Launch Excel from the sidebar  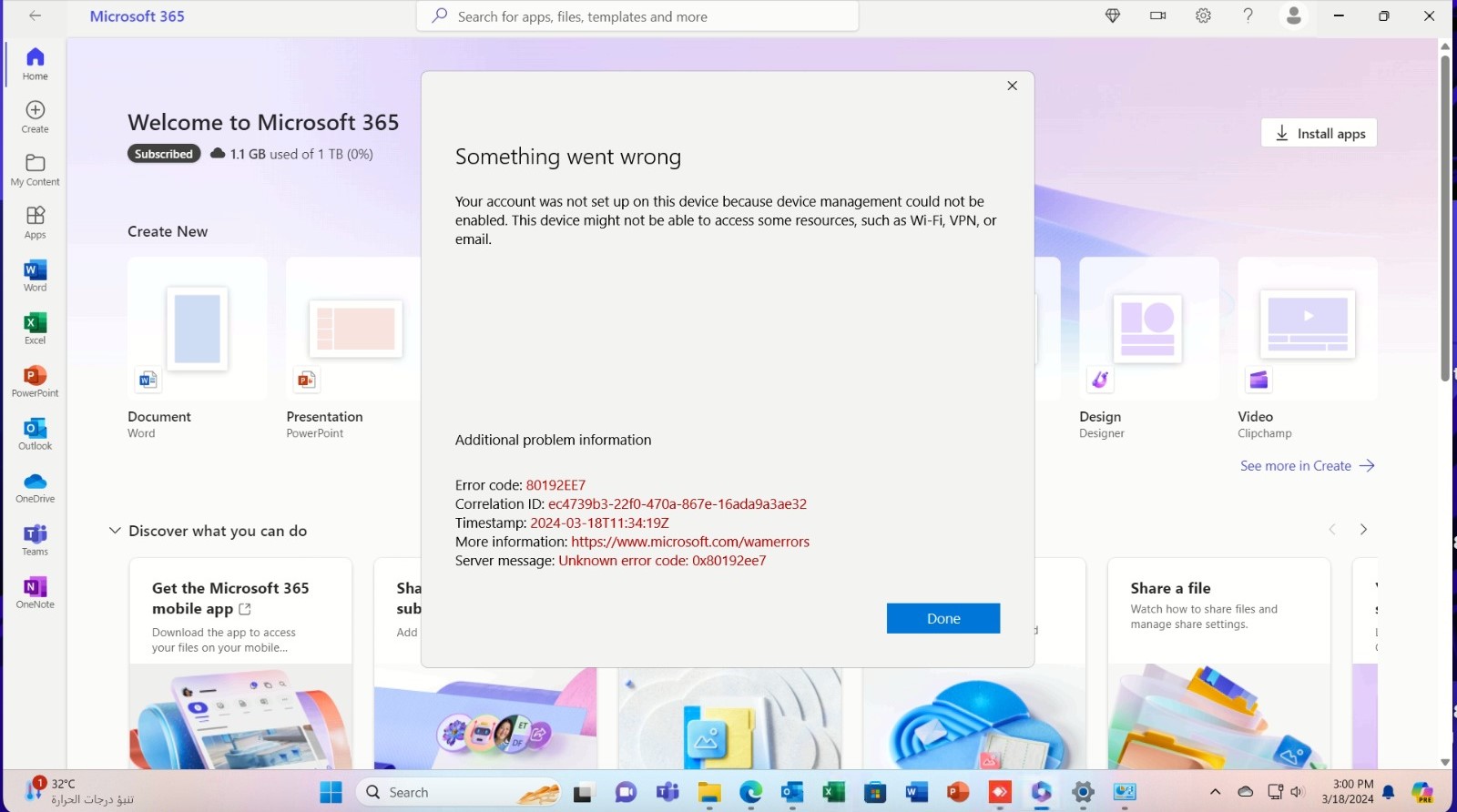tap(35, 328)
